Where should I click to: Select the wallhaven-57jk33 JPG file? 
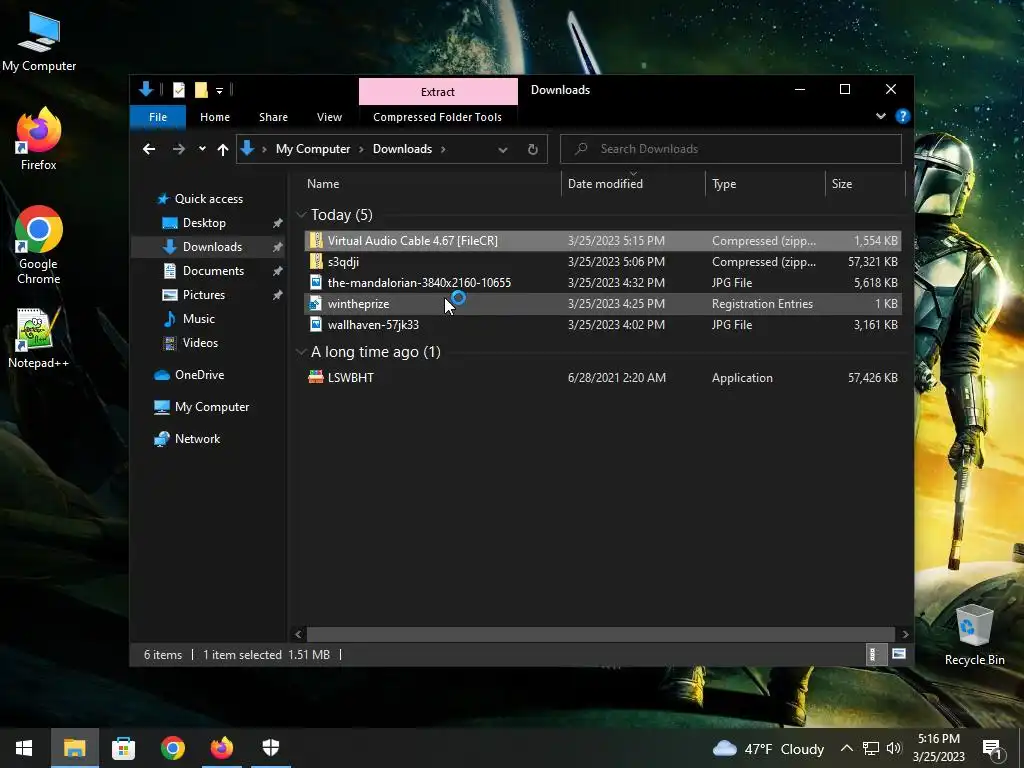coord(602,325)
